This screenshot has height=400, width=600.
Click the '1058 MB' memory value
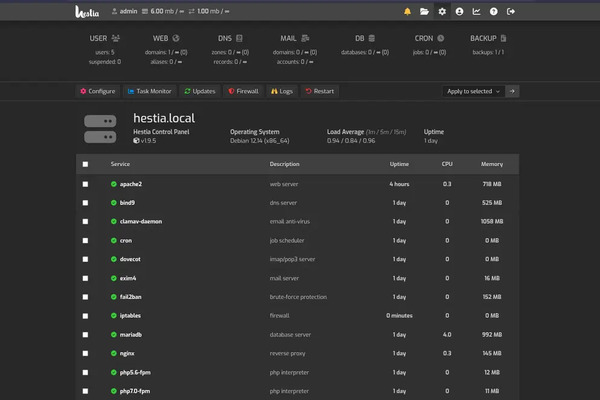[x=492, y=222]
